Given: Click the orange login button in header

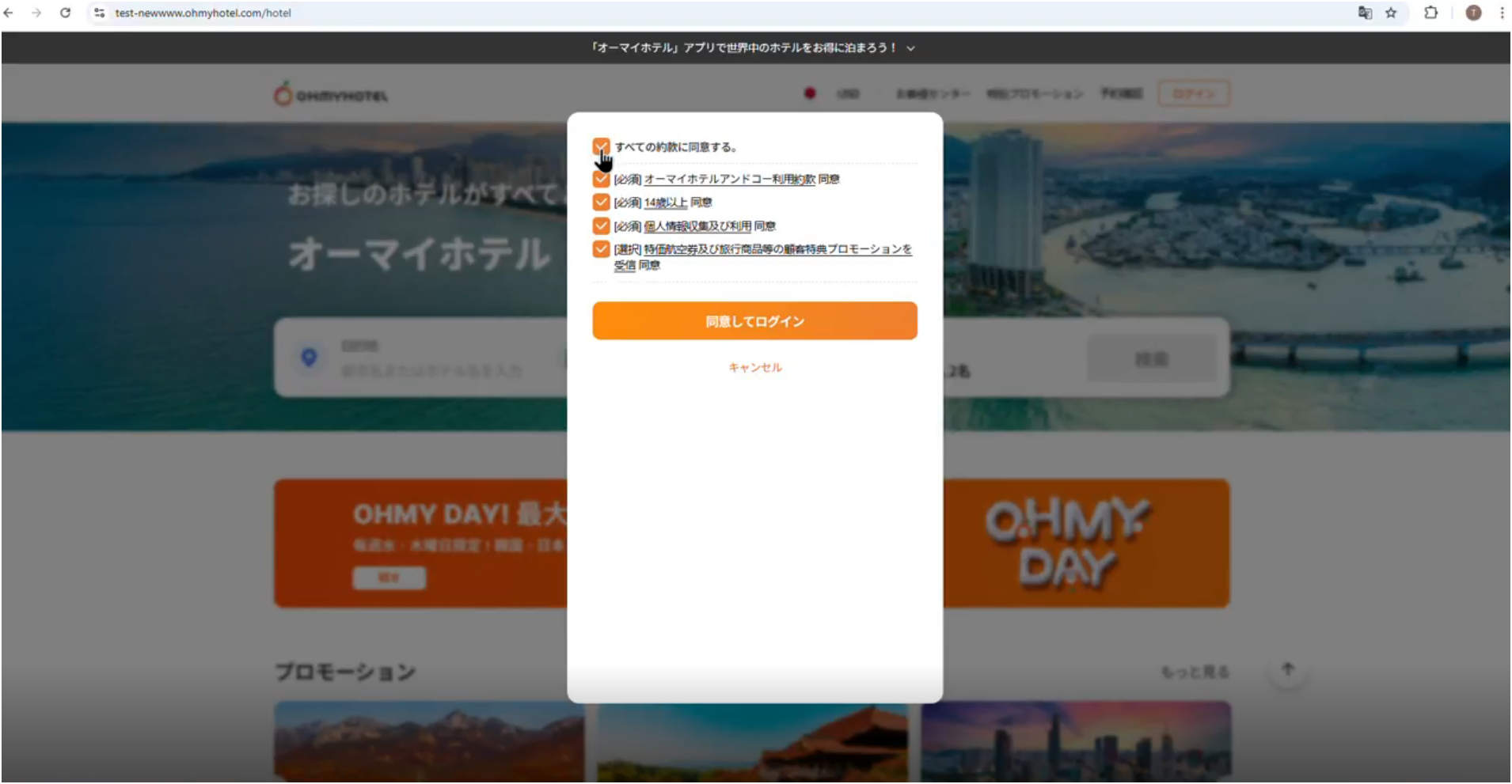Looking at the screenshot, I should 1194,93.
